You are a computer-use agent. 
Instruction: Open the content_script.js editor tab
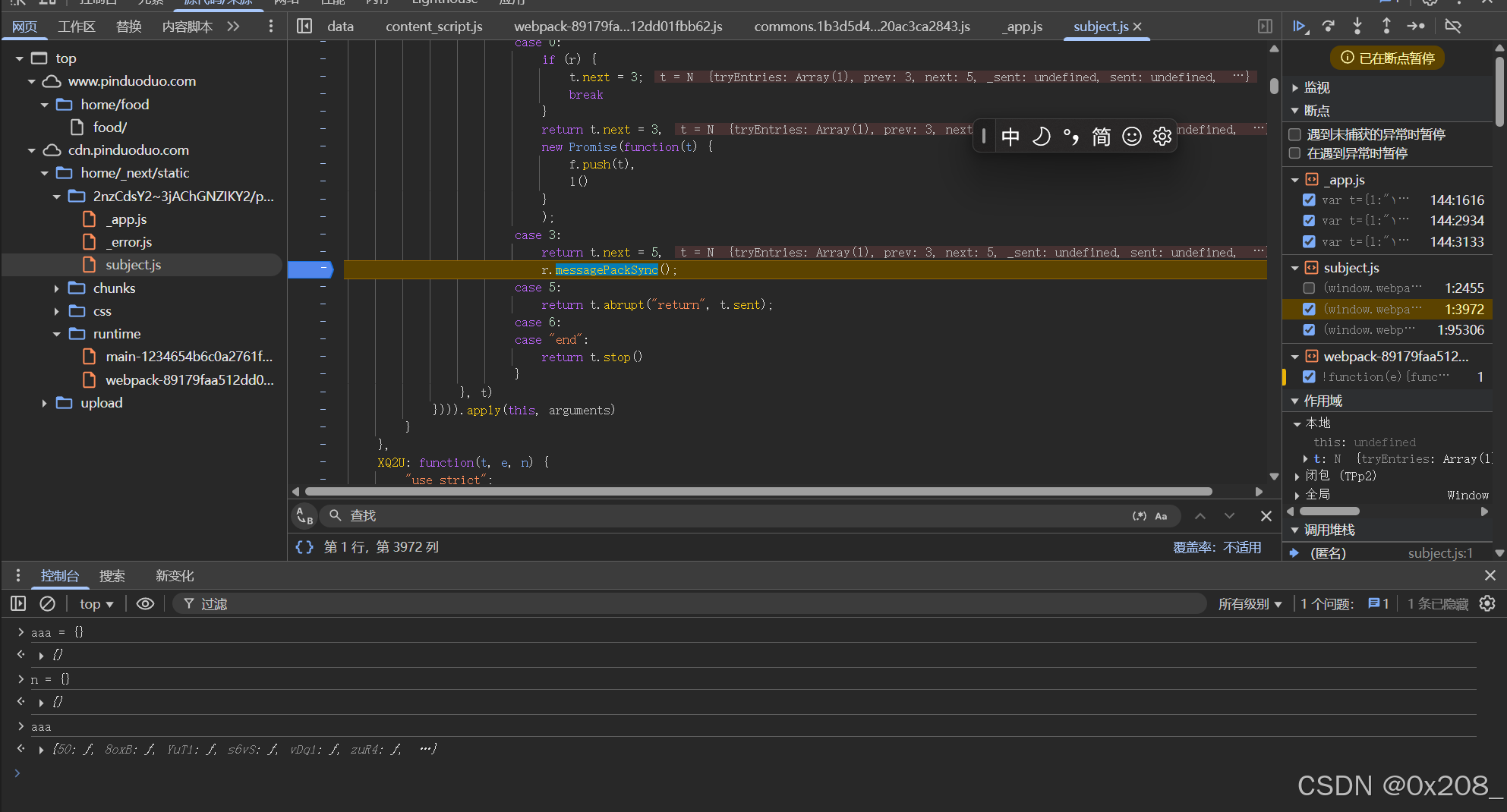coord(434,27)
